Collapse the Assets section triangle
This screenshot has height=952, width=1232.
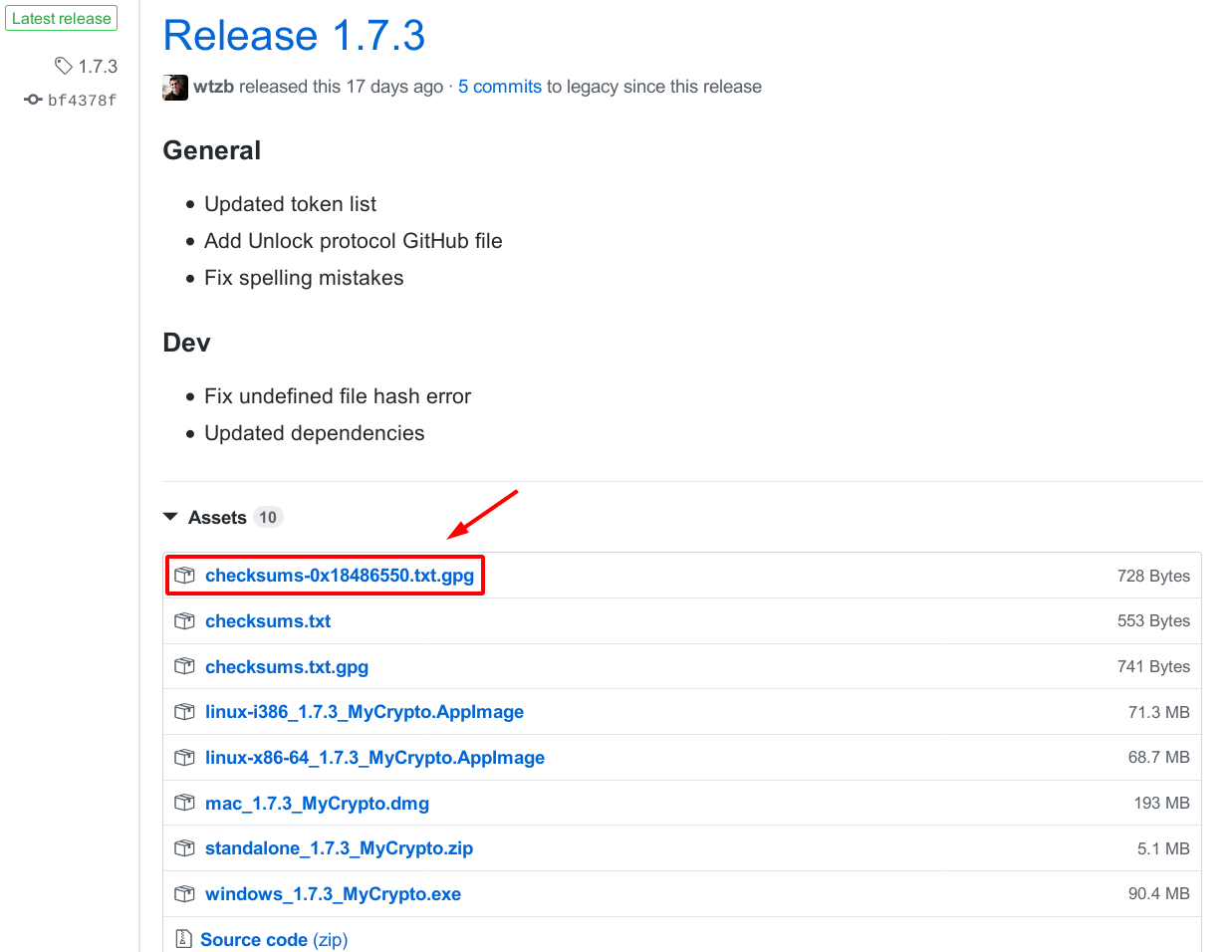click(x=170, y=517)
